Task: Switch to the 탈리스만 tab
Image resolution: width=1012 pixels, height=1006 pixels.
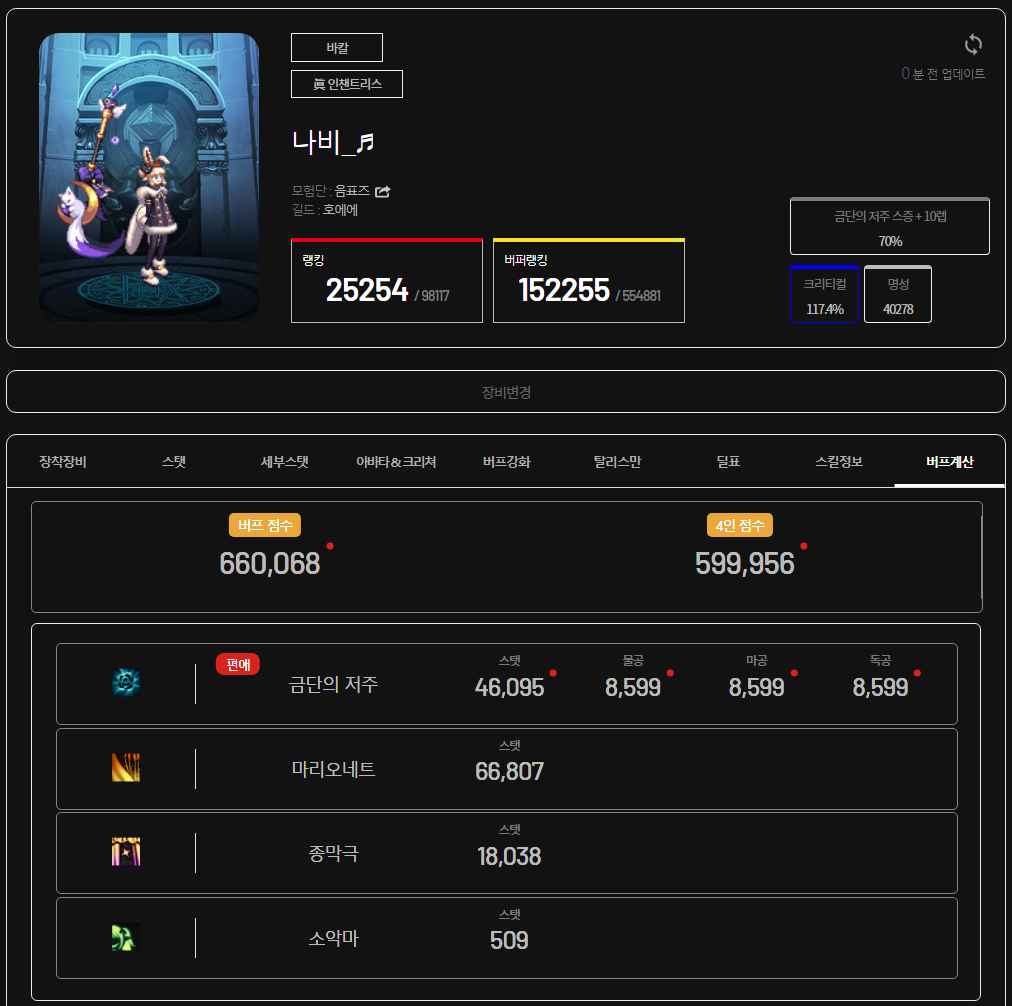Action: 617,461
